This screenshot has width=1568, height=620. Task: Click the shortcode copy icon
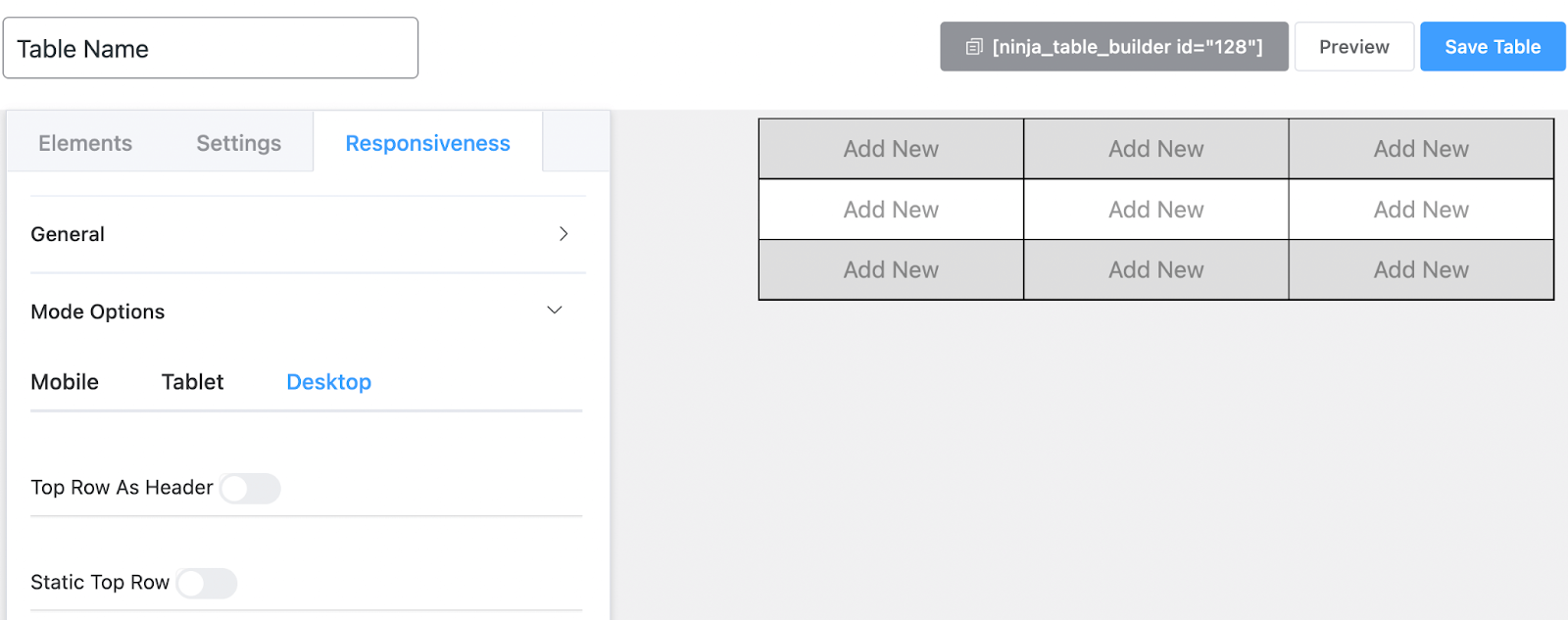974,47
